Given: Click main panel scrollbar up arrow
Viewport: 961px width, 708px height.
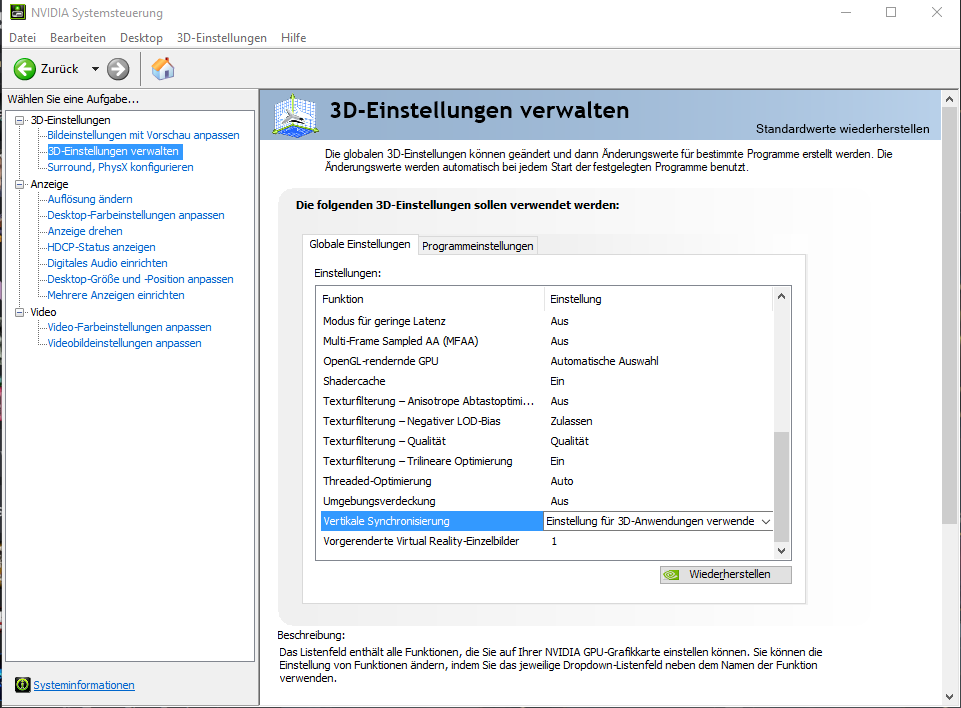Looking at the screenshot, I should [950, 99].
